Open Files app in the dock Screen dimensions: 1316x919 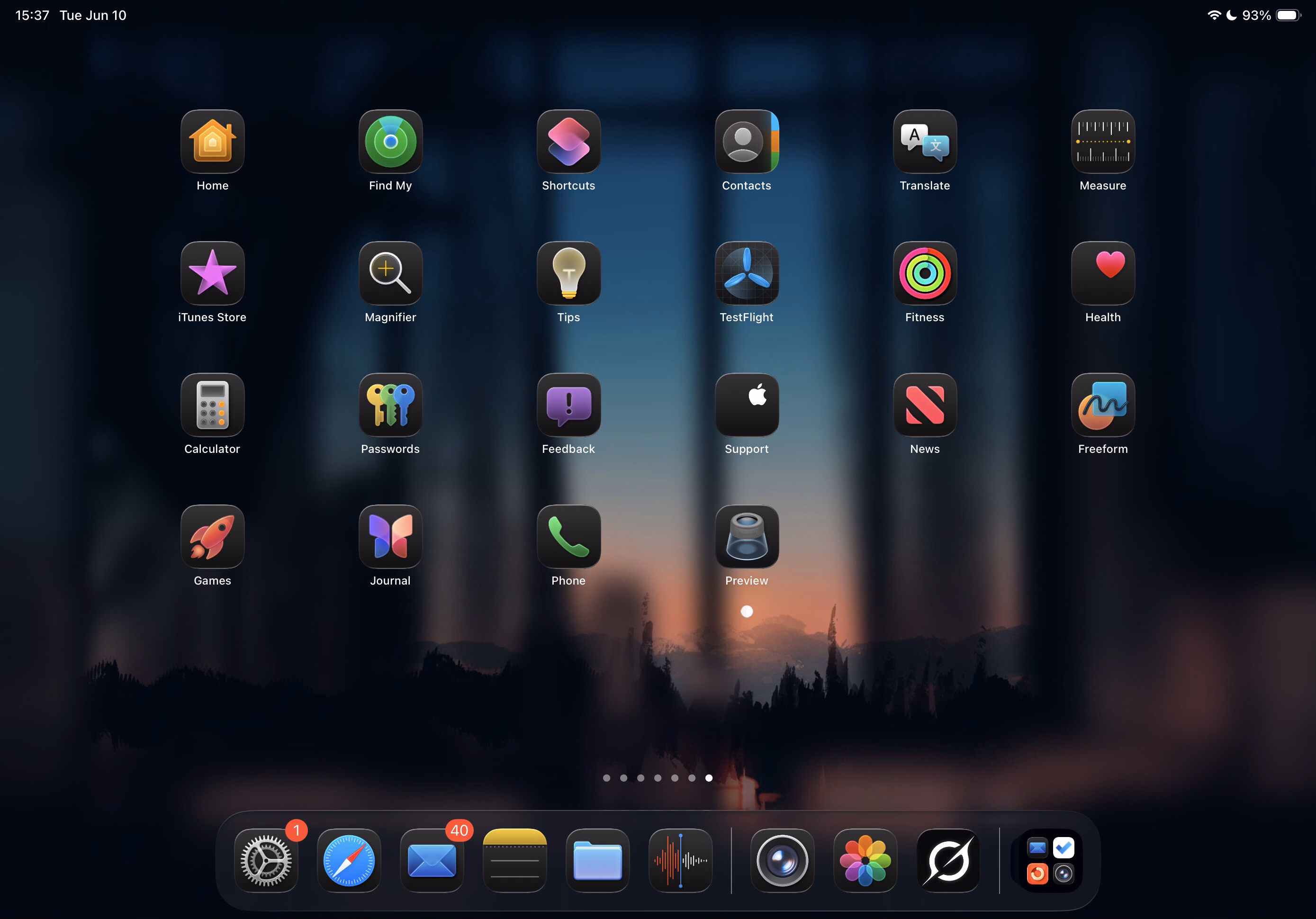coord(598,861)
